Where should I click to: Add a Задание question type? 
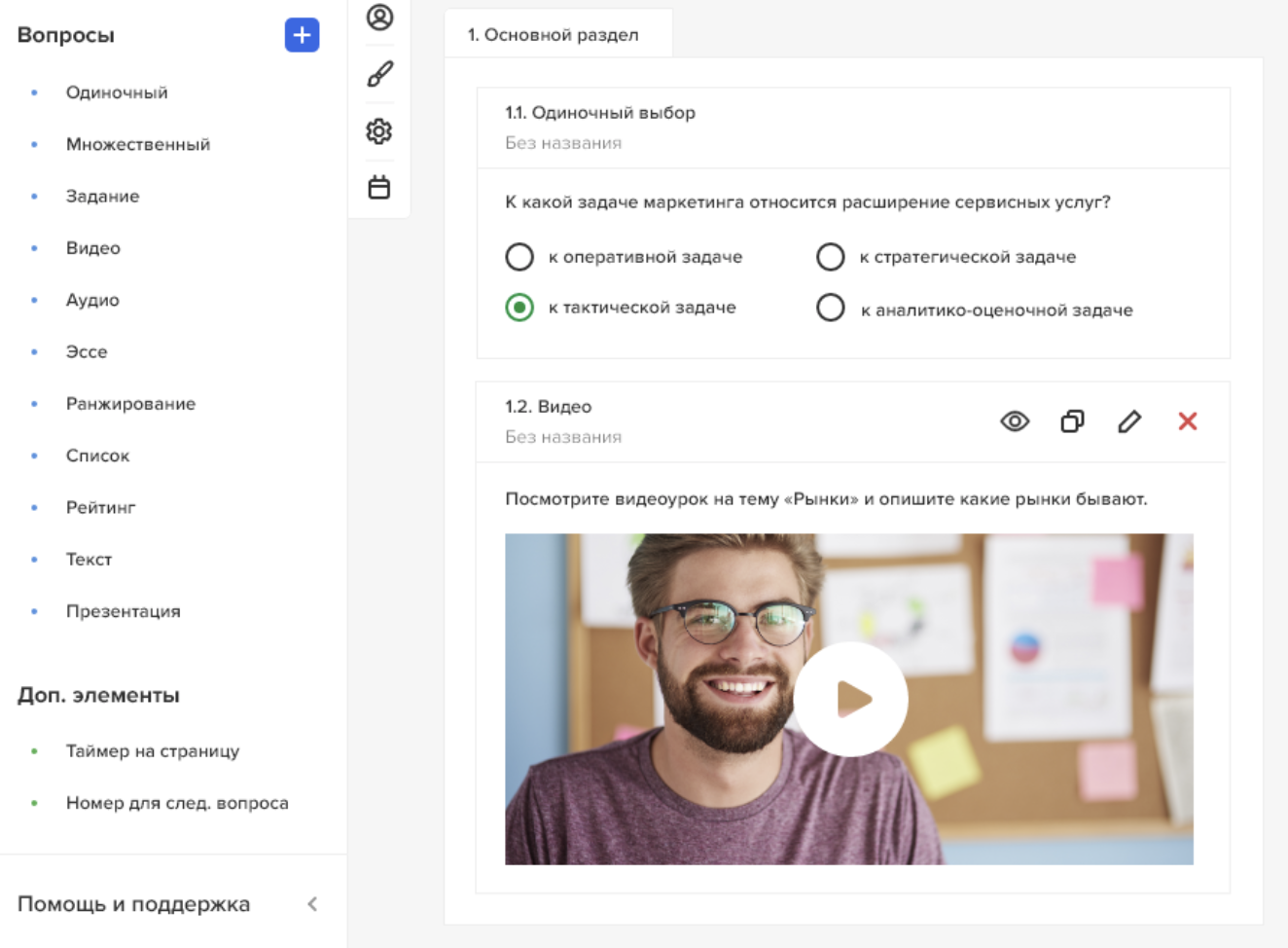(x=102, y=196)
